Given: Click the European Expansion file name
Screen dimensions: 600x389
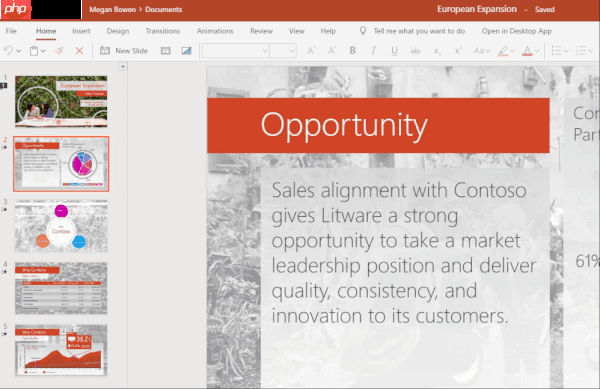Looking at the screenshot, I should [x=477, y=9].
